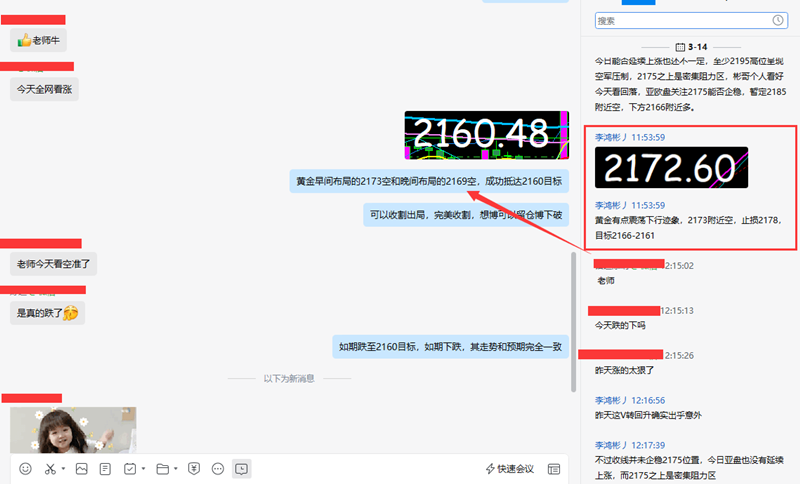This screenshot has height=484, width=800.
Task: Open the 2160.48 chart image in chat
Action: (487, 135)
